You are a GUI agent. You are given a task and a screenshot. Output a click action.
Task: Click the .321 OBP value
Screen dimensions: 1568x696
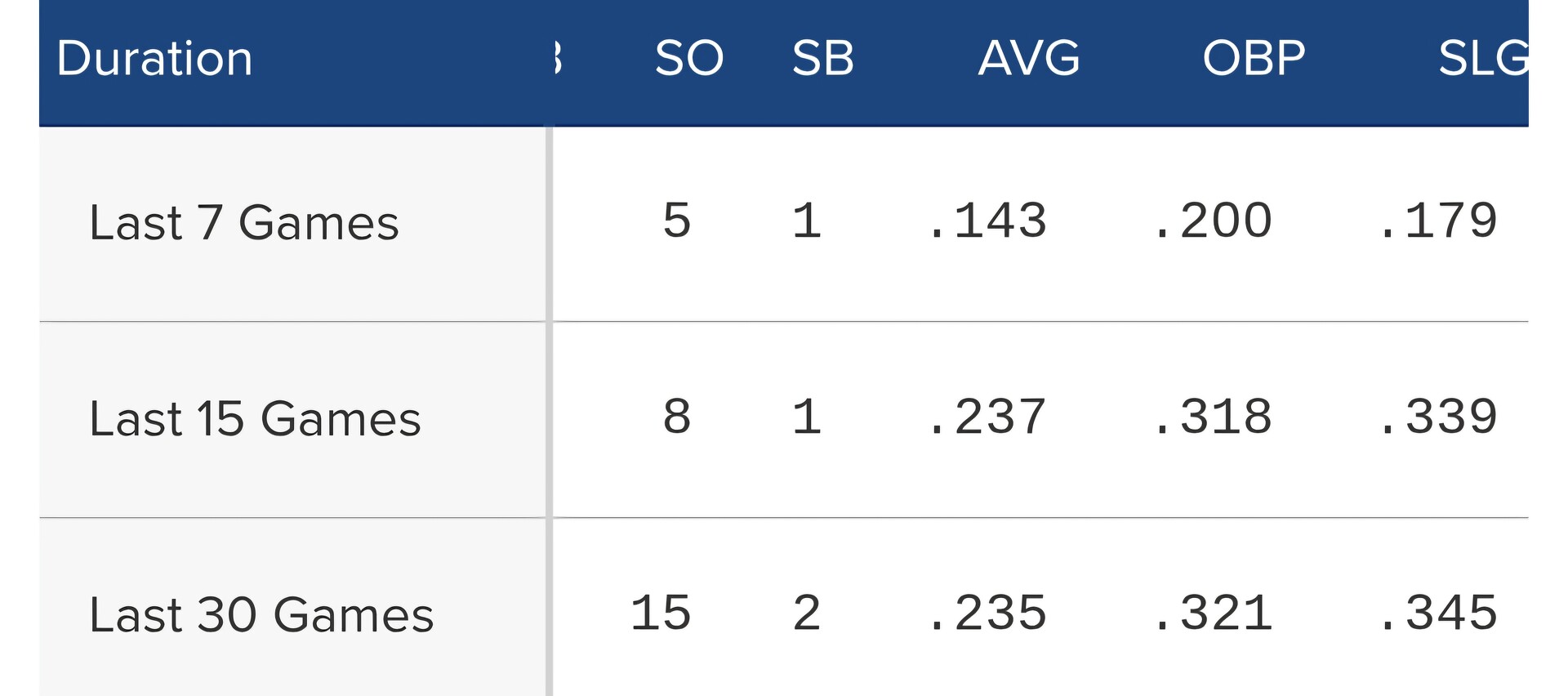(1213, 613)
